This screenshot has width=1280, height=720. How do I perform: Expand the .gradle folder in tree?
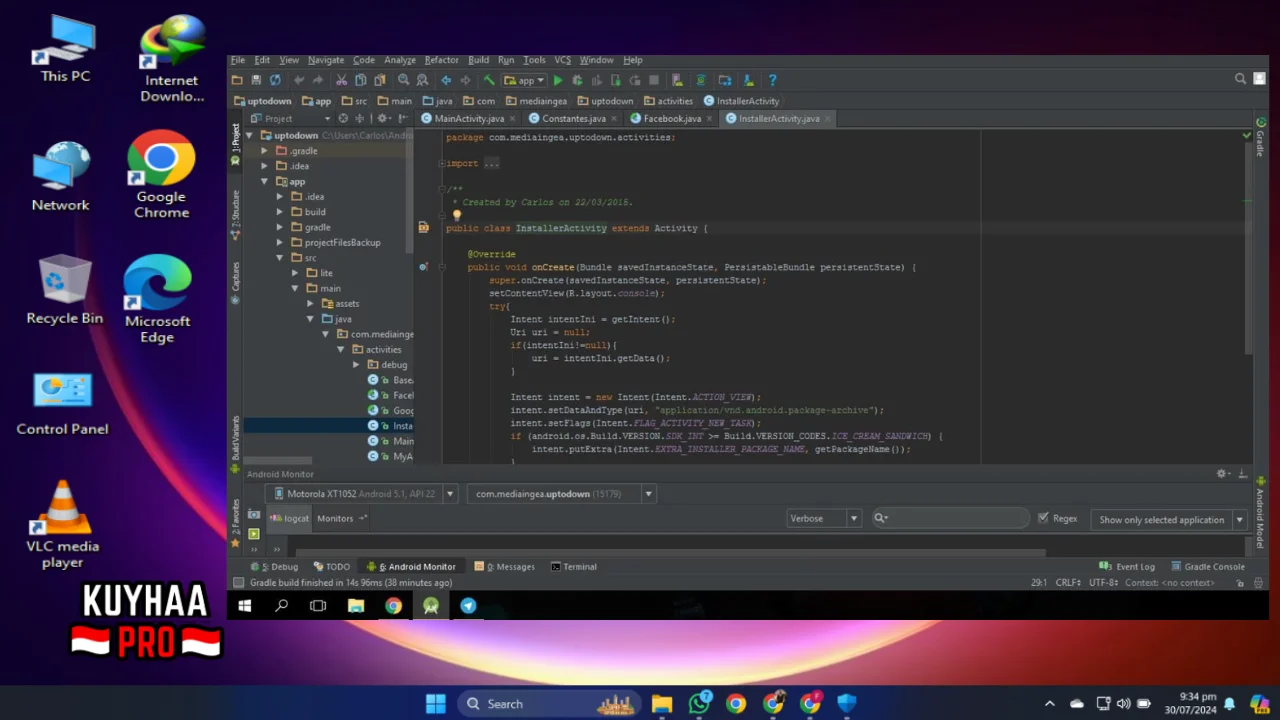(x=265, y=151)
